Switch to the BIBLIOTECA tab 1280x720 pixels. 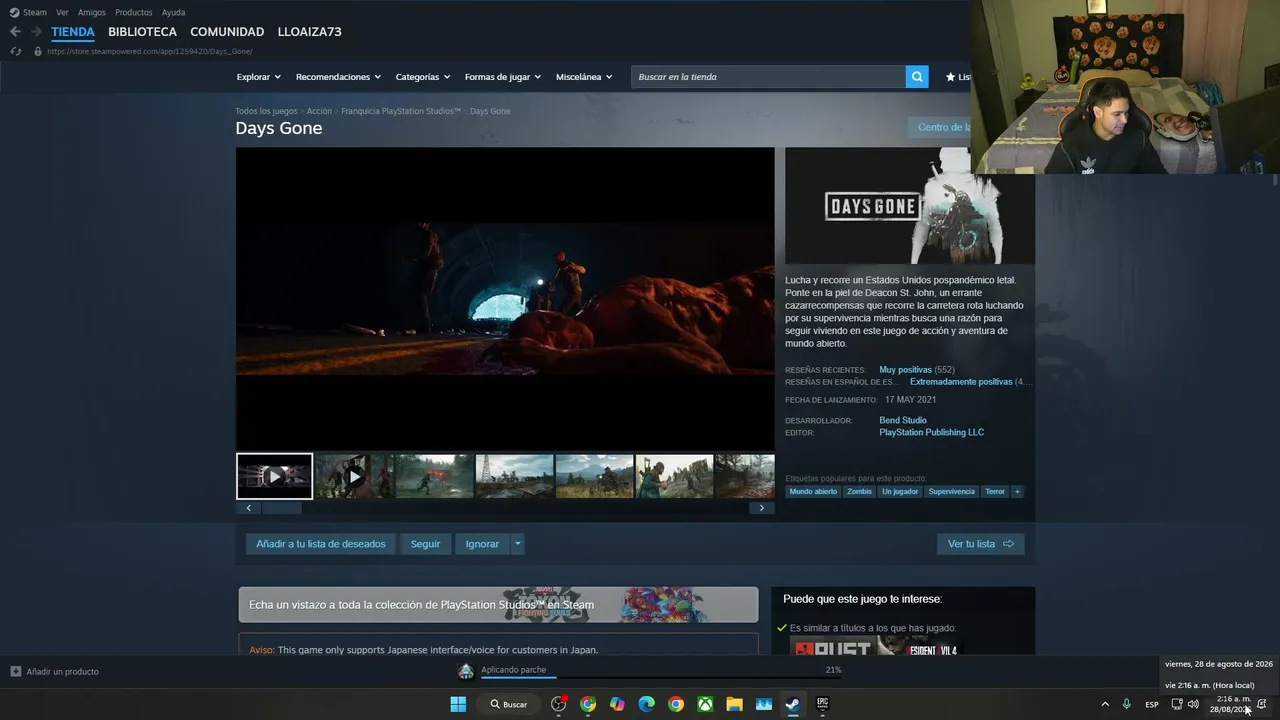(142, 32)
